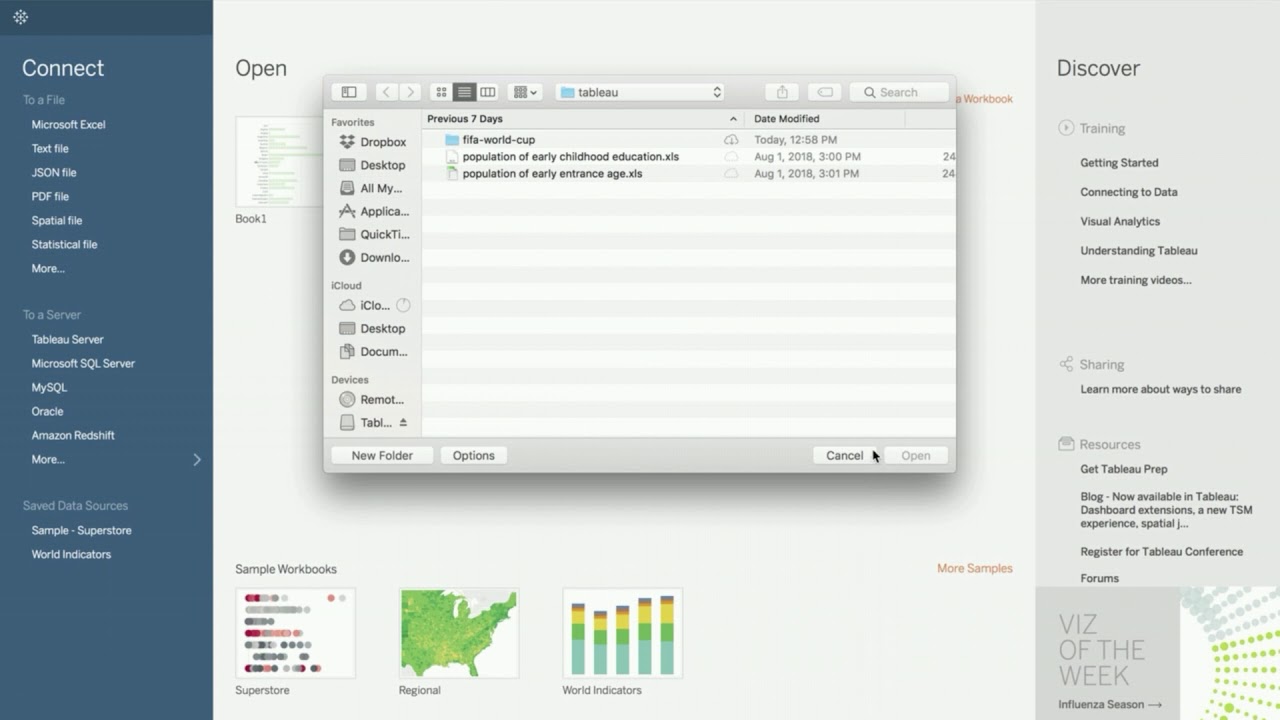Open the Superstore sample workbook thumbnail
Screen dimensions: 1280x720
[x=295, y=633]
